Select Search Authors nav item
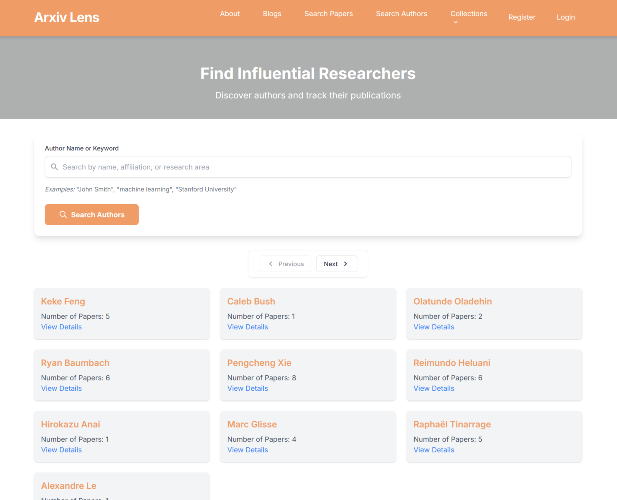 (x=401, y=14)
